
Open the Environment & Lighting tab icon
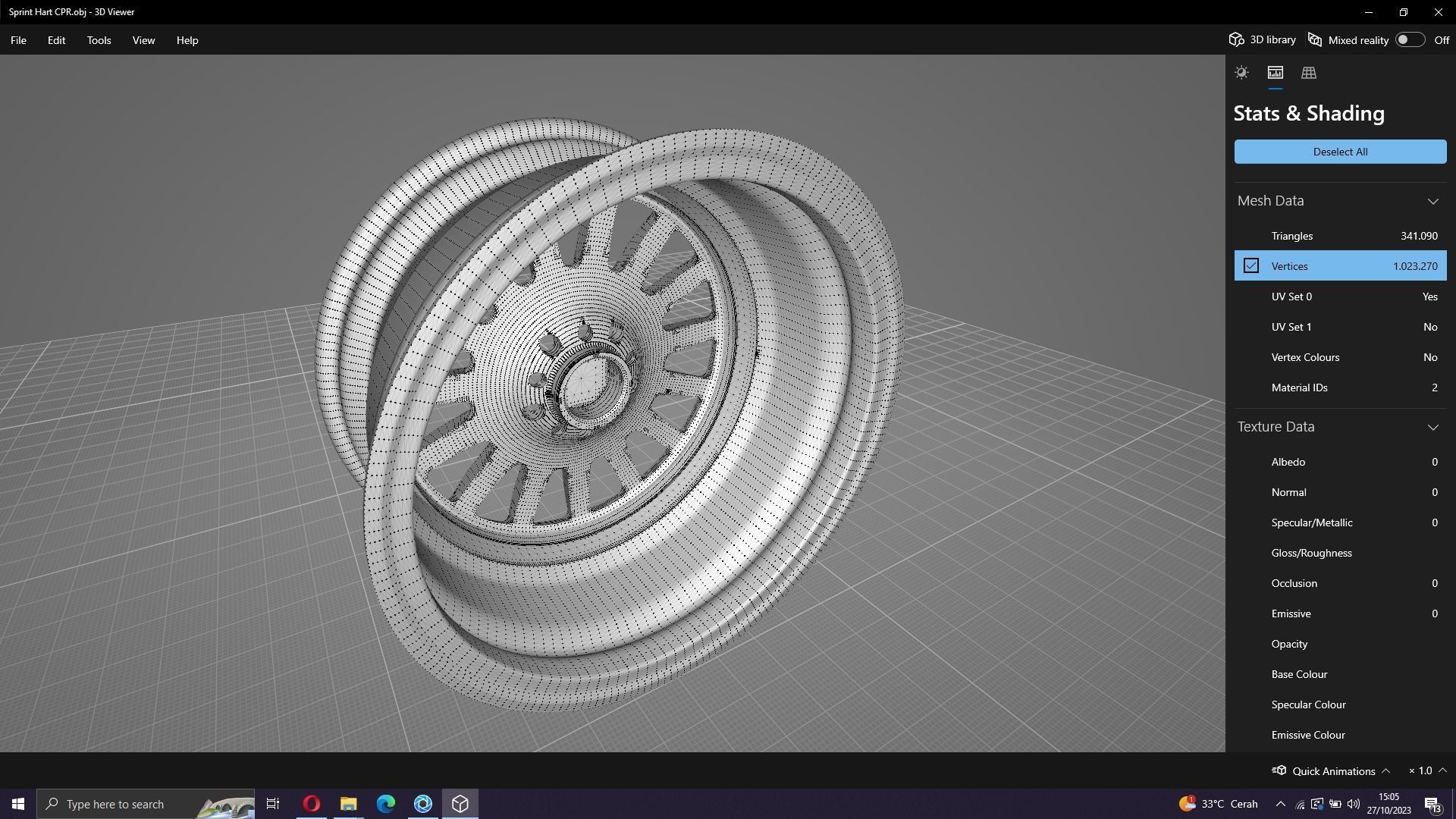click(1241, 73)
